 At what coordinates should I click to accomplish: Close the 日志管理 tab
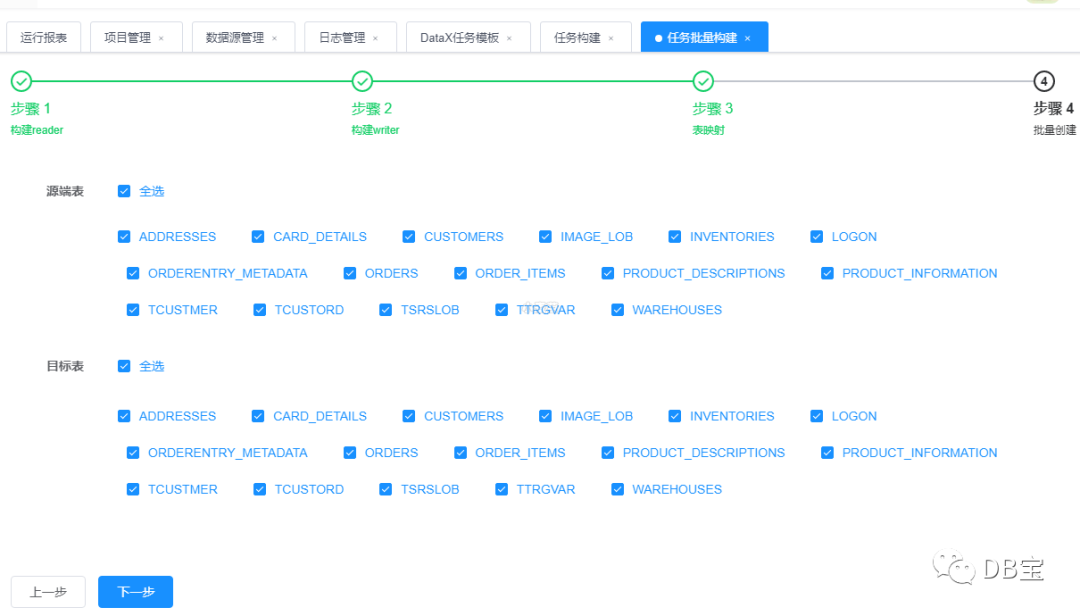click(375, 39)
